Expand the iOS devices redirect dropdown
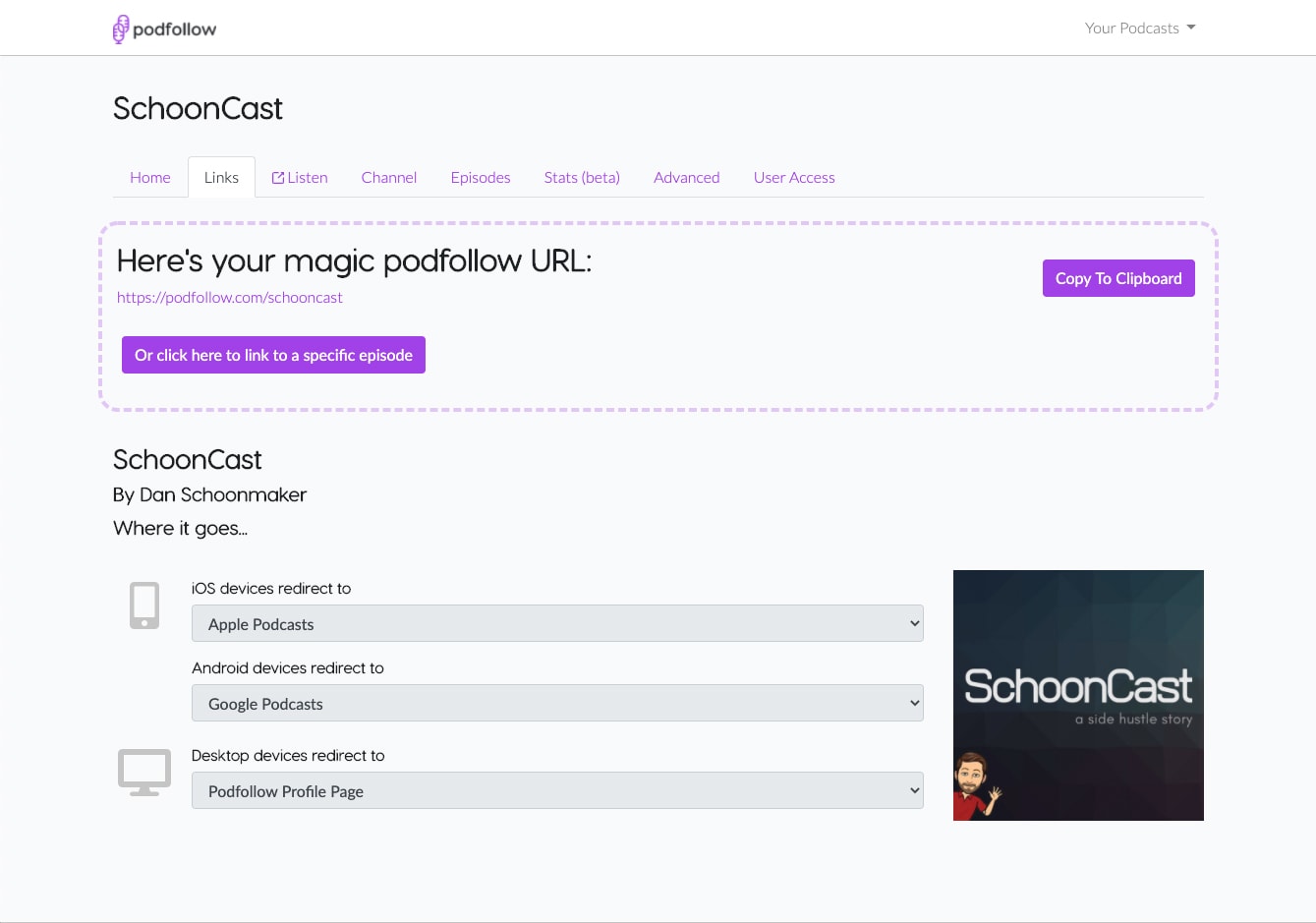Viewport: 1316px width, 923px height. (x=557, y=624)
